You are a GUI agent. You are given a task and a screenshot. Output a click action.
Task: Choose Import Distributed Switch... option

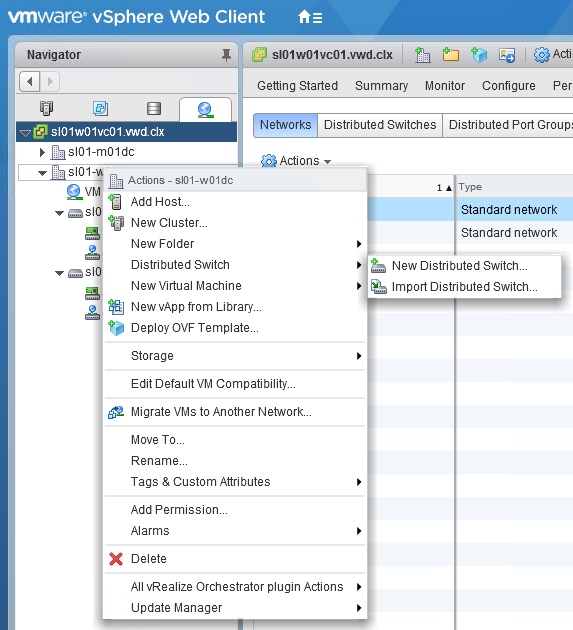tap(465, 287)
